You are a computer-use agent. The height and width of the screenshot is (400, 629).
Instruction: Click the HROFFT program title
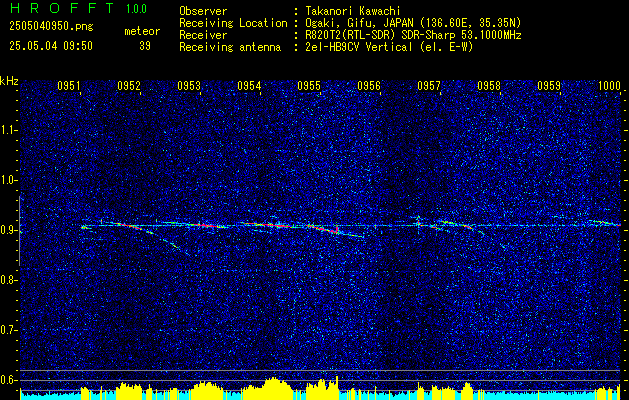click(61, 8)
